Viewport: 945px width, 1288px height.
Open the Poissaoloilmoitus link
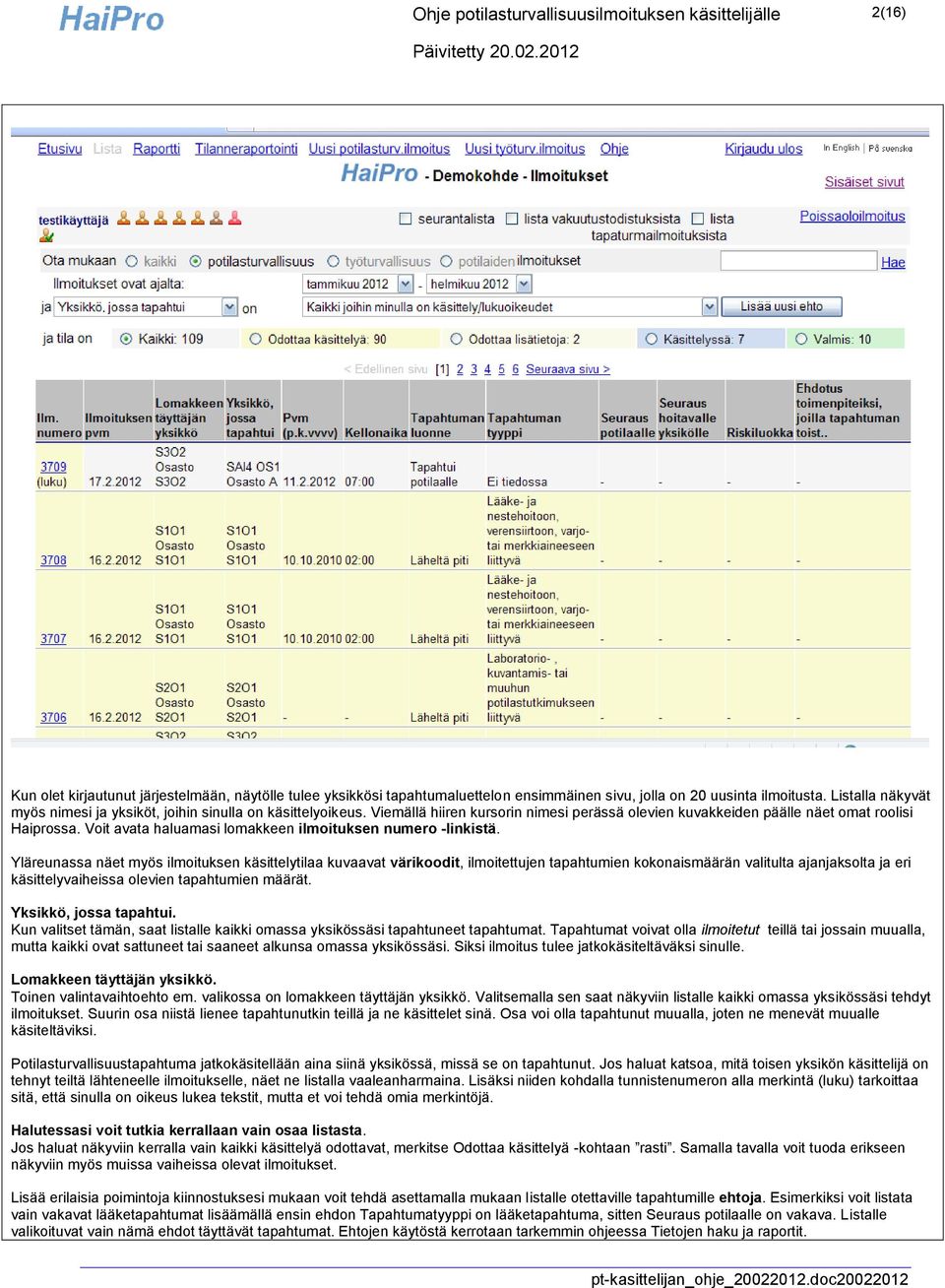tap(852, 217)
